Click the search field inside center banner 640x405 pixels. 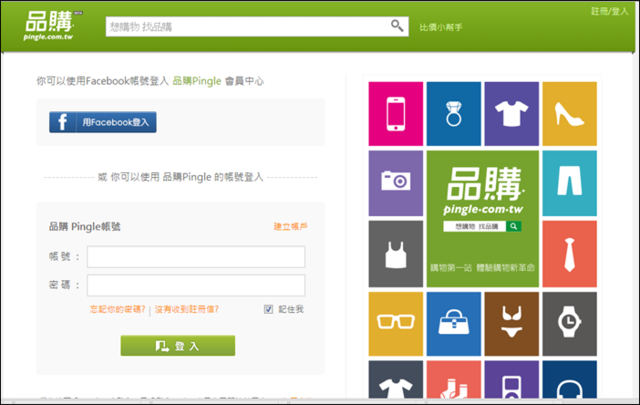[x=475, y=226]
